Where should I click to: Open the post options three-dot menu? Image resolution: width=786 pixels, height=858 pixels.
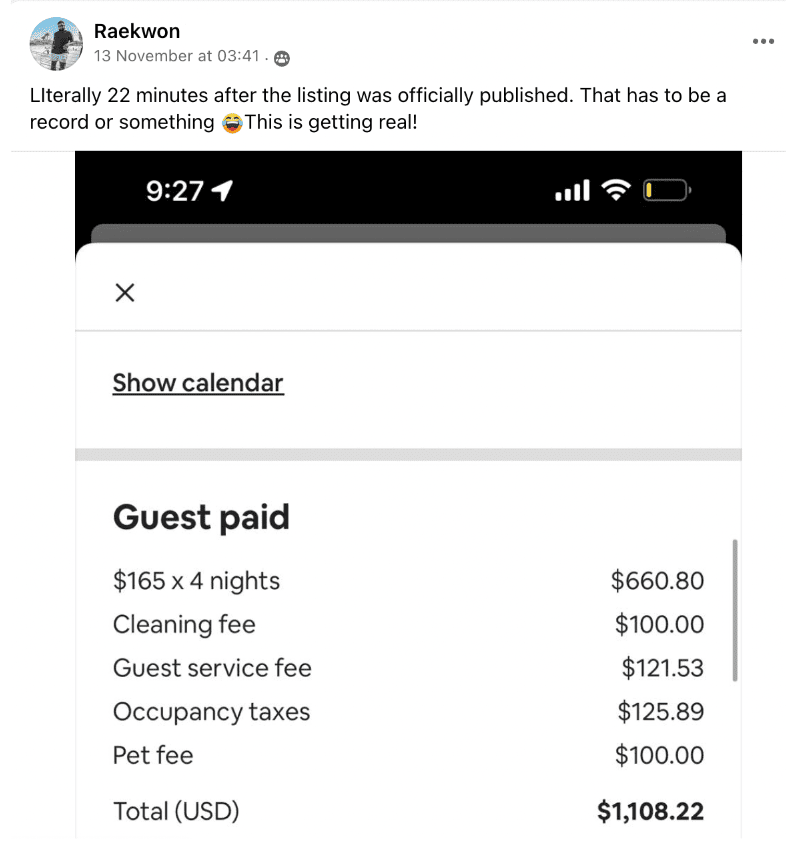tap(763, 41)
